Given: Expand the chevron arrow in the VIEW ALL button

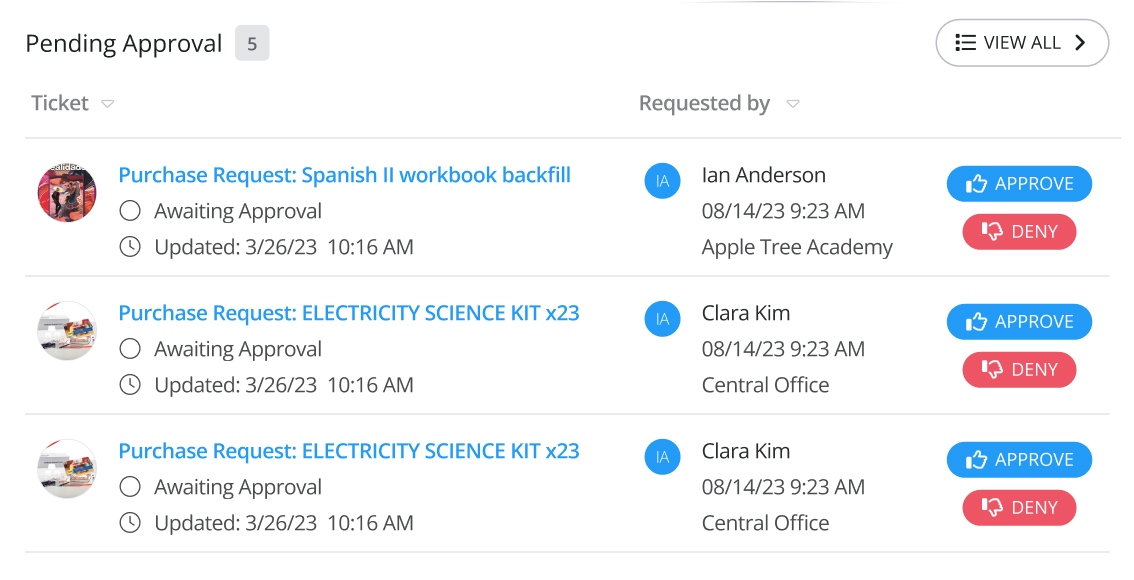Looking at the screenshot, I should tap(1079, 43).
